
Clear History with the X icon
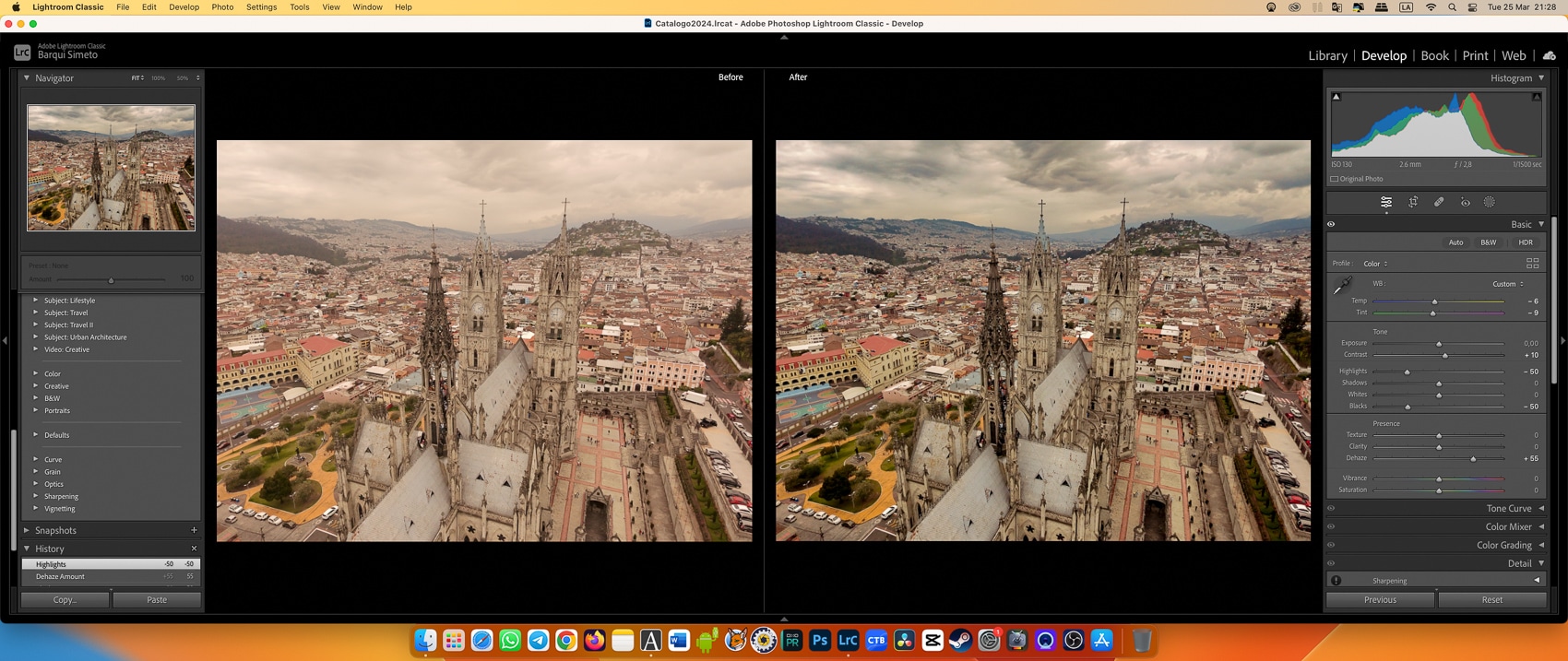(194, 549)
